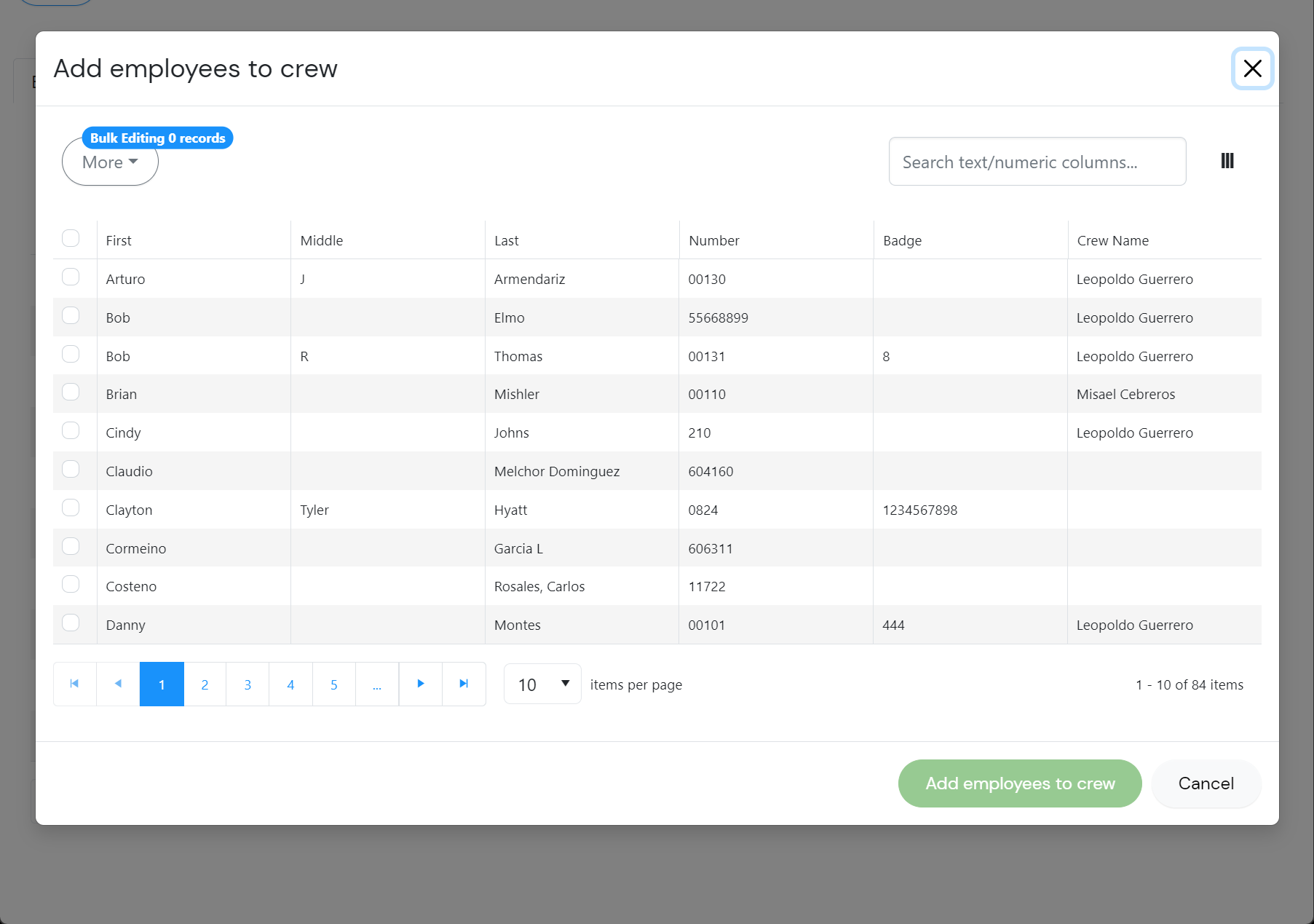Go to page 2 of results
Image resolution: width=1314 pixels, height=924 pixels.
[x=205, y=684]
